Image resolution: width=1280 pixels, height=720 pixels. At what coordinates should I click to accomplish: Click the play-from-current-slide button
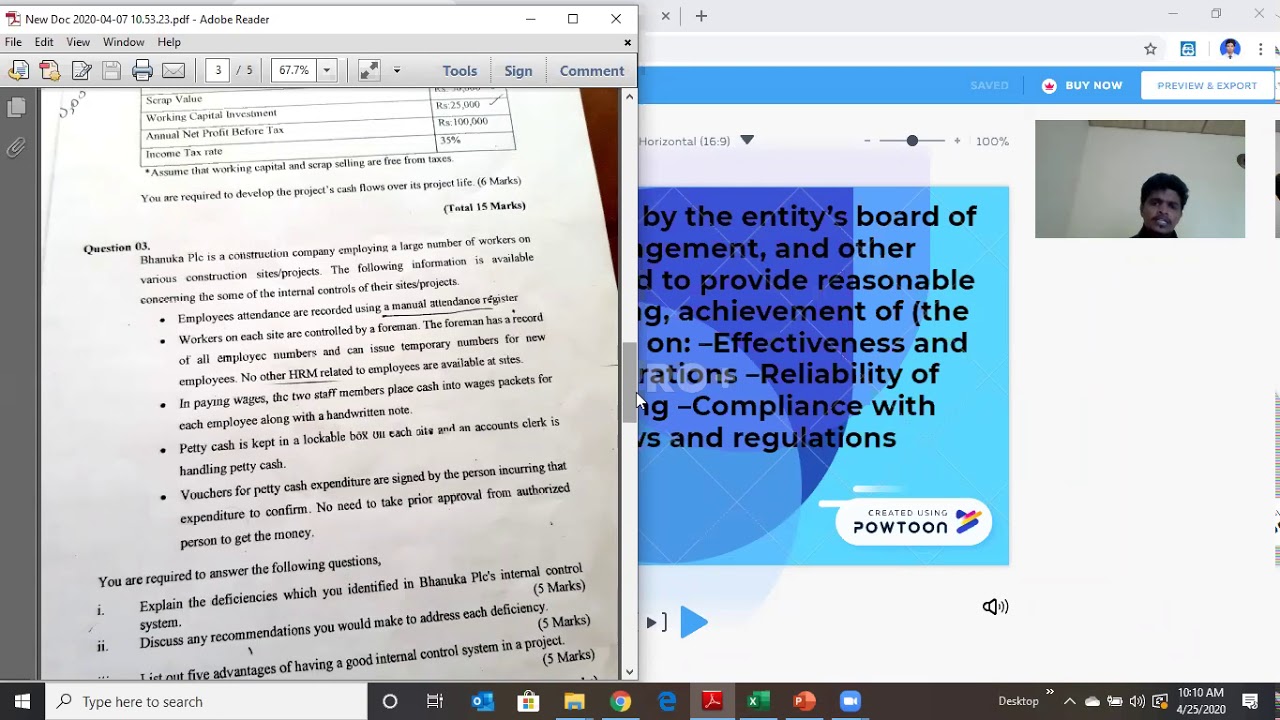click(x=655, y=622)
